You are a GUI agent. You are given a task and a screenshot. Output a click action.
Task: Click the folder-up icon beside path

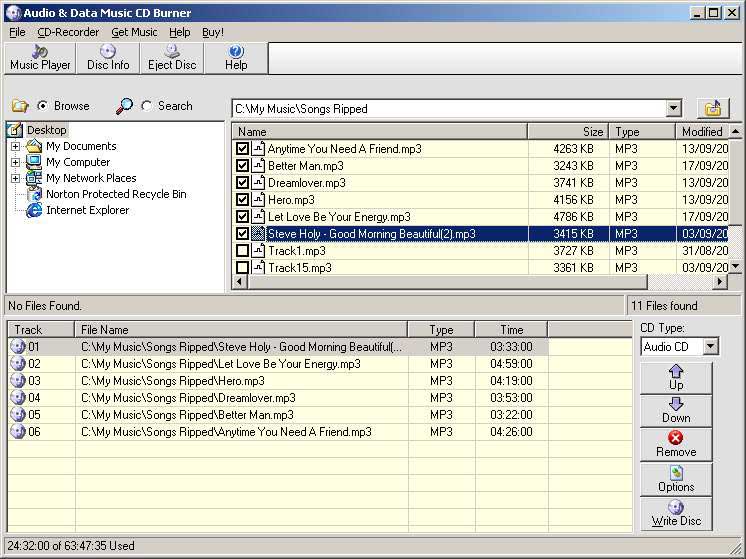(x=713, y=108)
